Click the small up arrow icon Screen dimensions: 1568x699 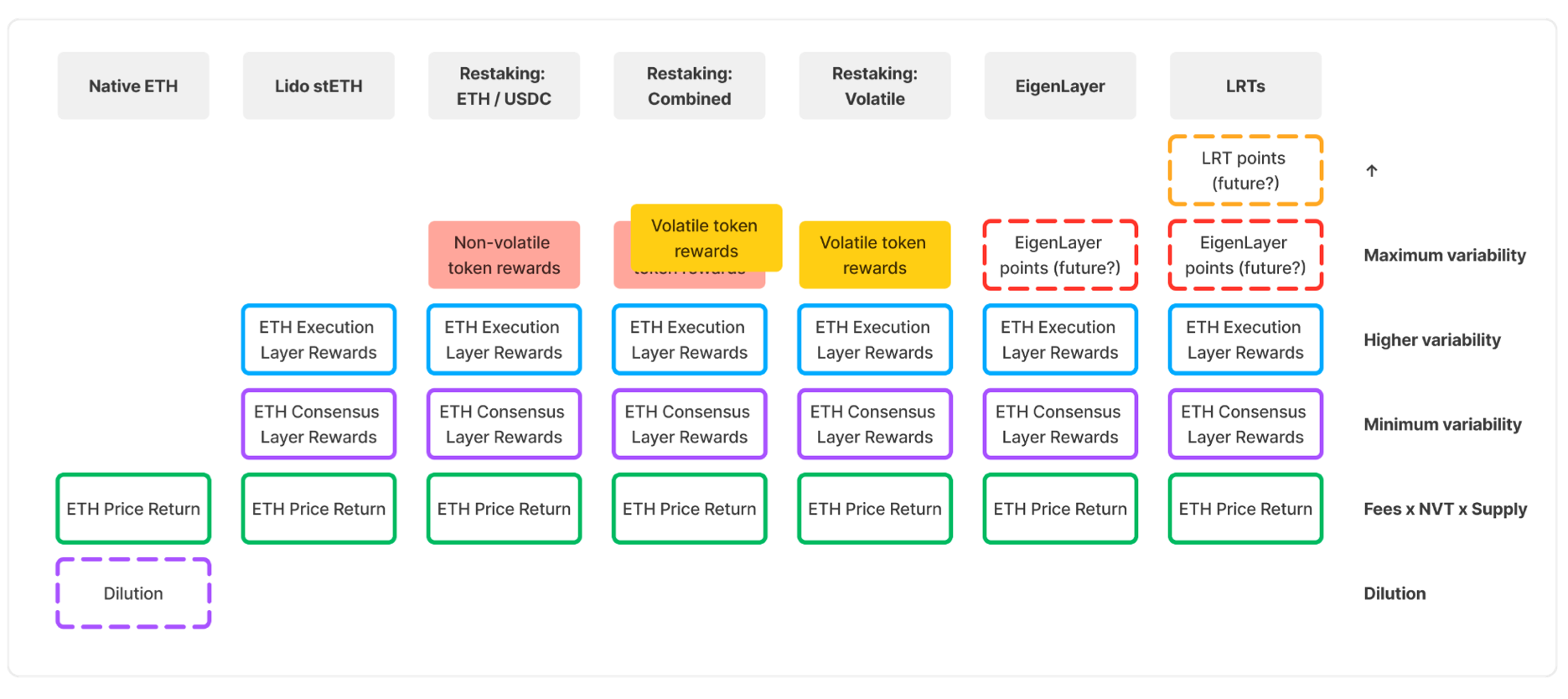(1372, 170)
